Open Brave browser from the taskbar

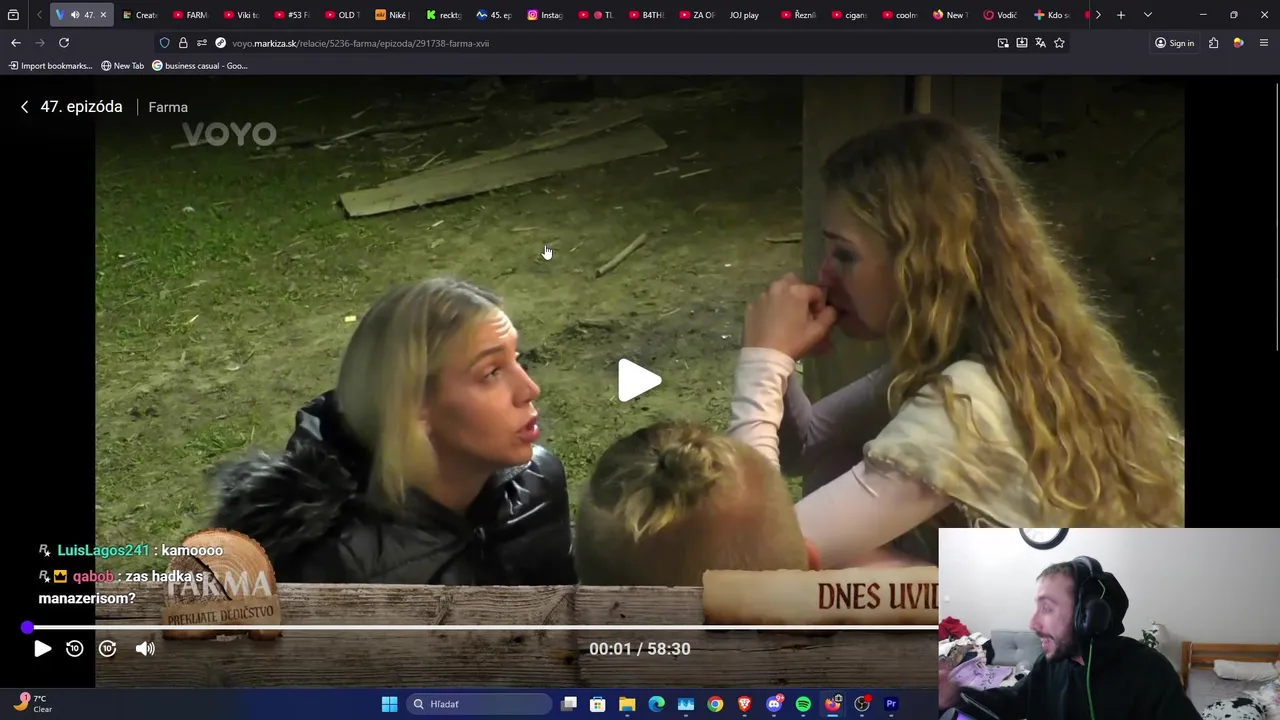744,704
